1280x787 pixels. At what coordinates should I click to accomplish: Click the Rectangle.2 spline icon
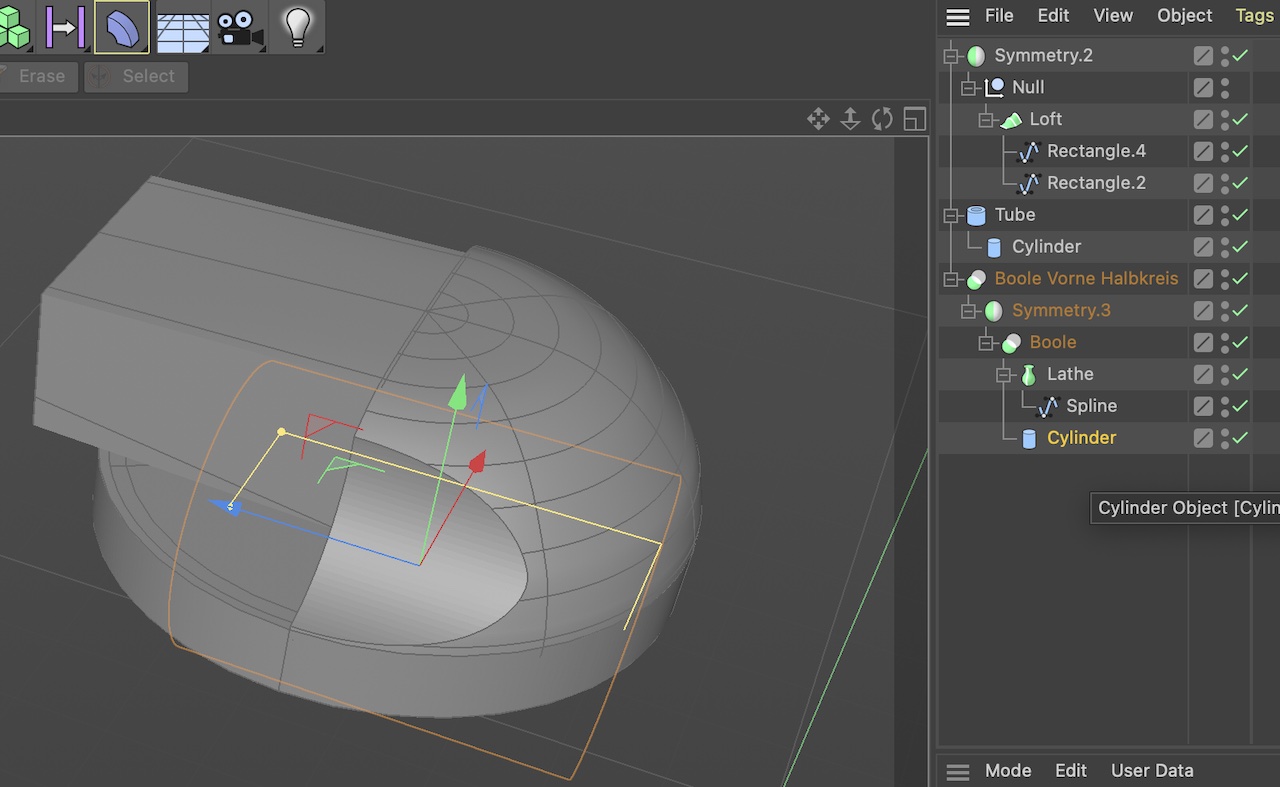tap(1028, 184)
